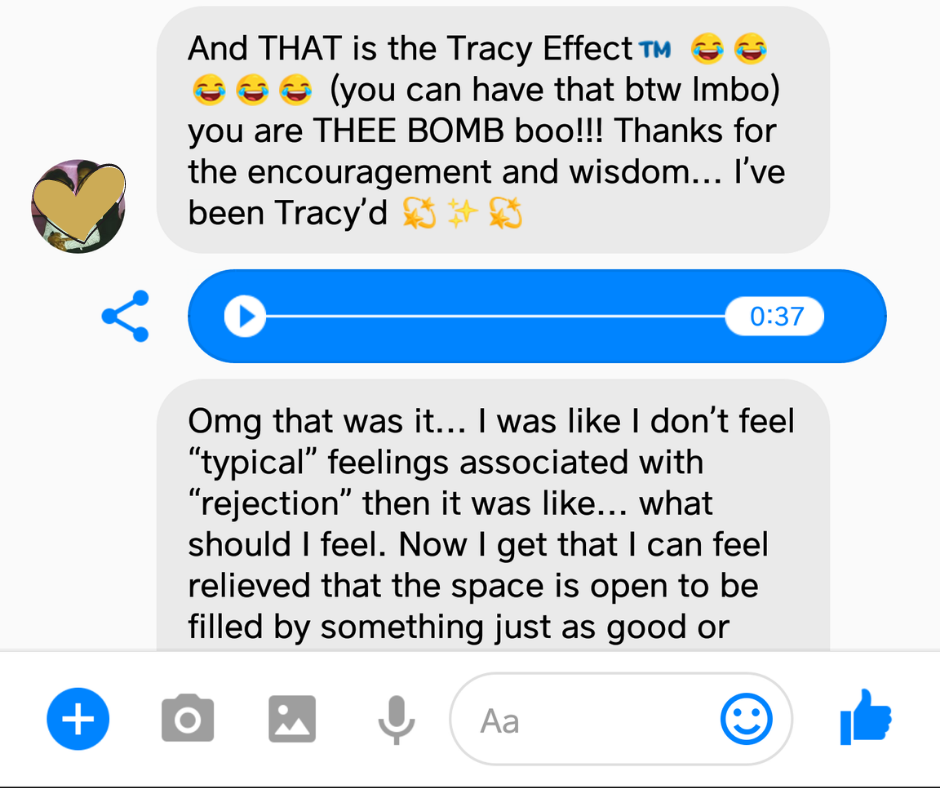This screenshot has width=940, height=788.
Task: Send a thumbs-up like
Action: pyautogui.click(x=866, y=717)
